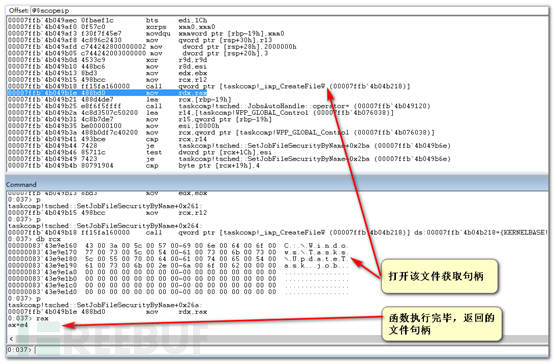
Task: Select the cmp byte ptr [rcx+19h],4 line
Action: (134, 166)
